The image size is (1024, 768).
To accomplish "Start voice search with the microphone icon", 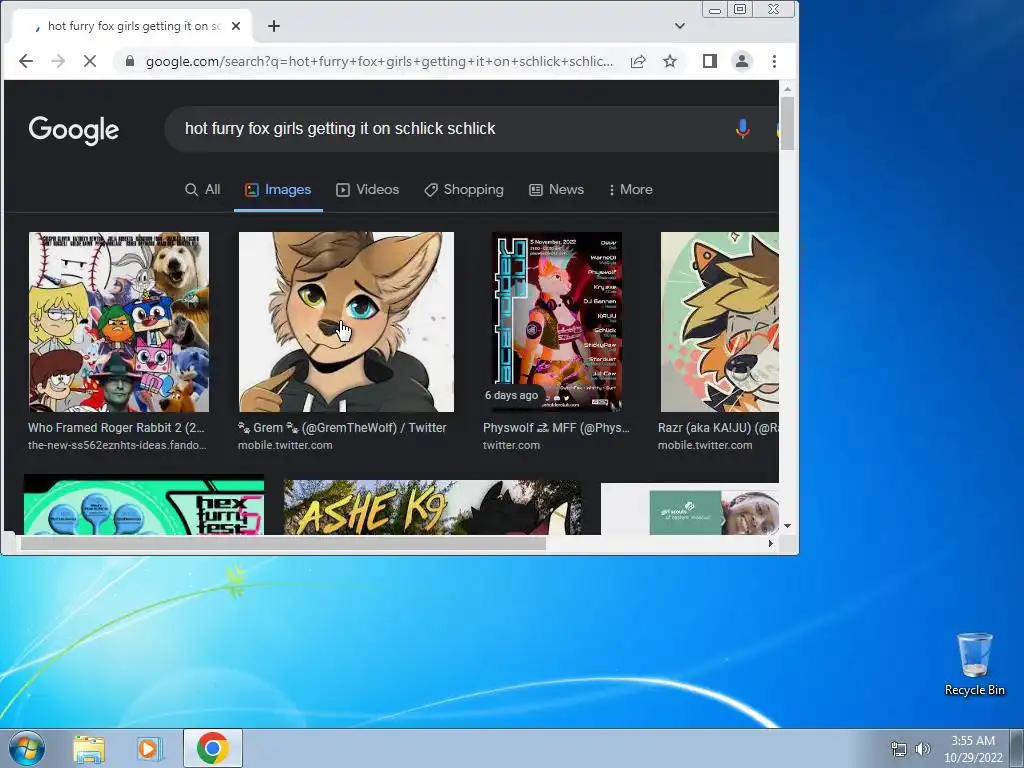I will click(x=743, y=129).
